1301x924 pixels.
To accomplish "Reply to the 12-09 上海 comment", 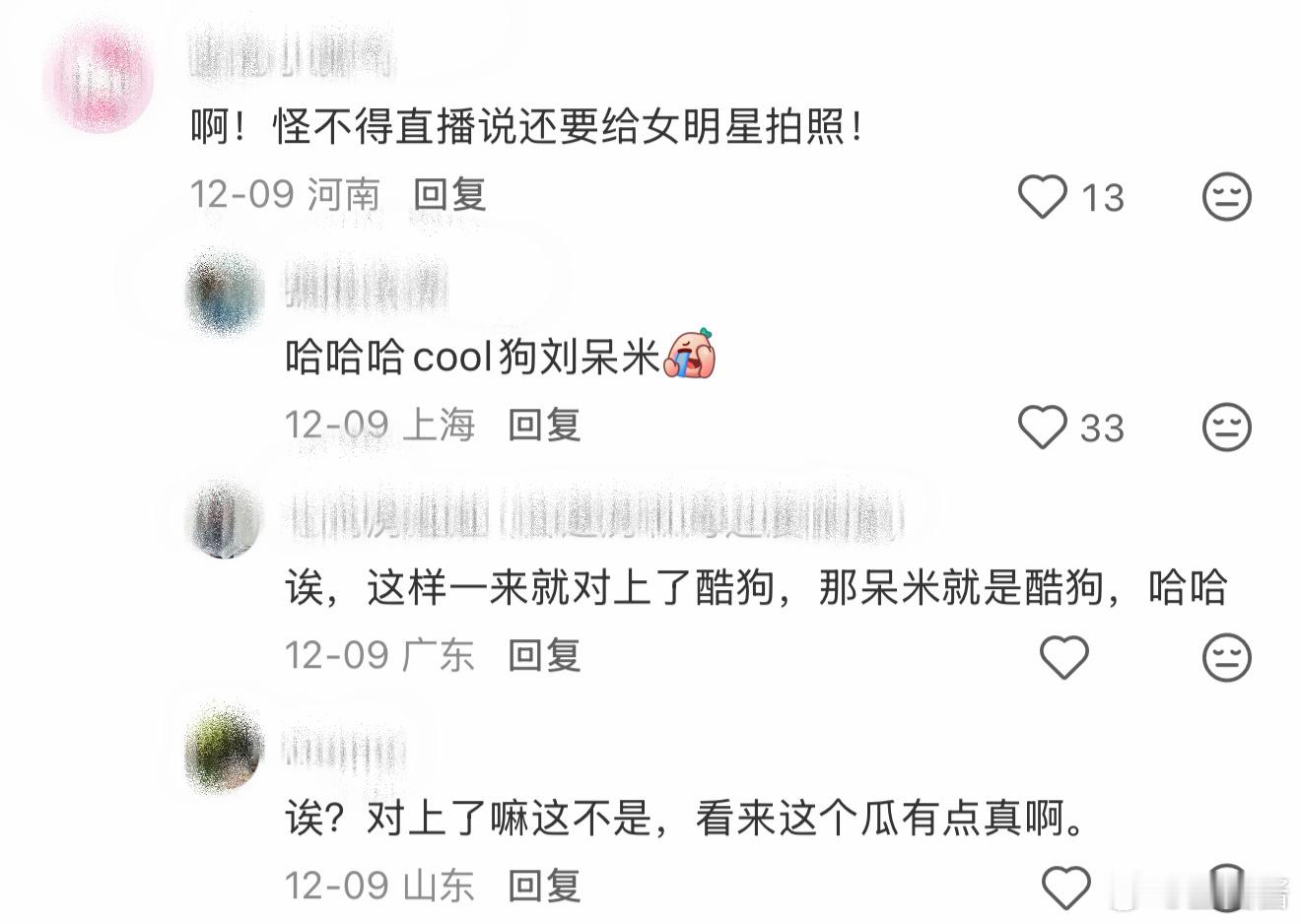I will pyautogui.click(x=544, y=425).
